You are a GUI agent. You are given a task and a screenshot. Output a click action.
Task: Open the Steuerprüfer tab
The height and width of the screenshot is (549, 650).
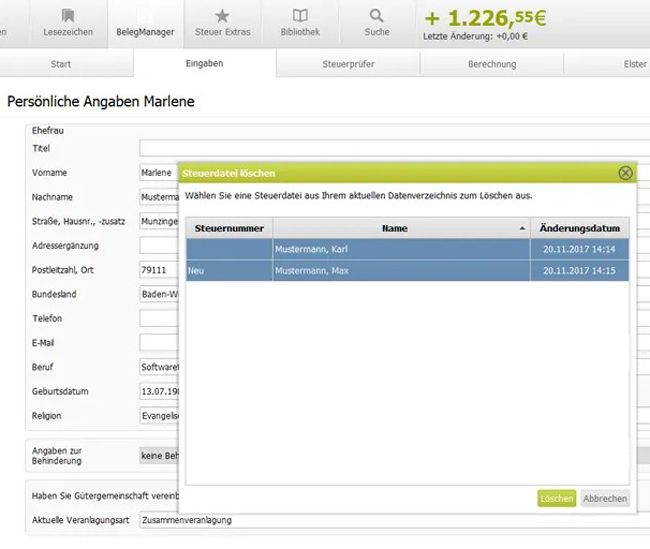[x=348, y=64]
